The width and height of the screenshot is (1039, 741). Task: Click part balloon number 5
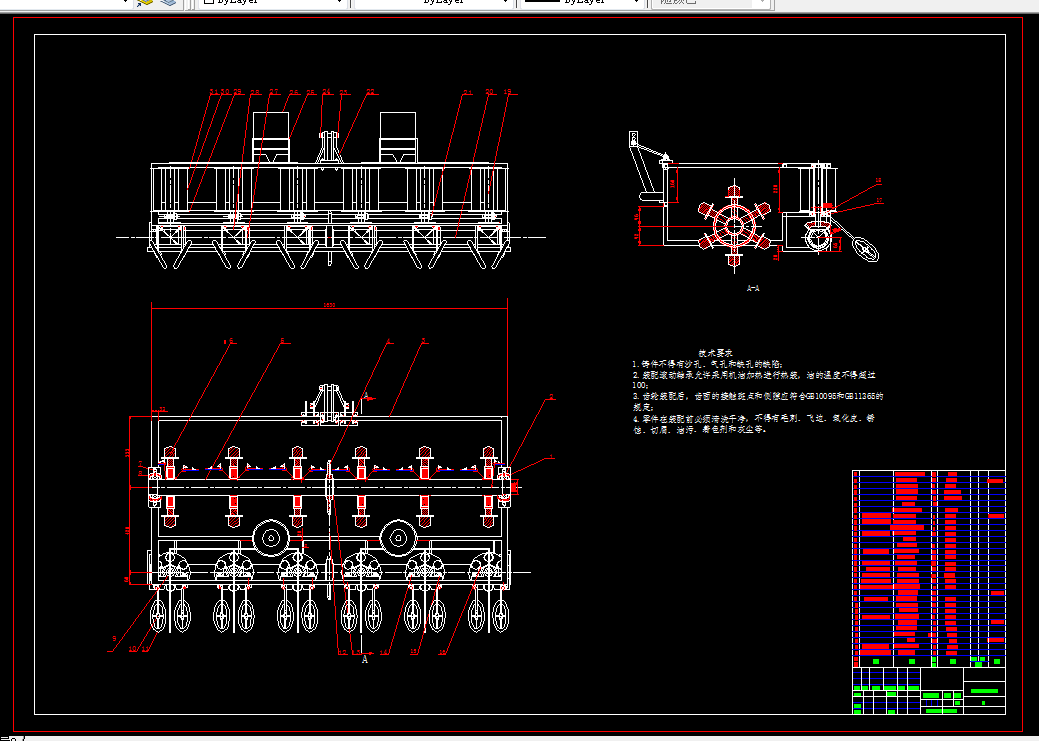pyautogui.click(x=282, y=341)
